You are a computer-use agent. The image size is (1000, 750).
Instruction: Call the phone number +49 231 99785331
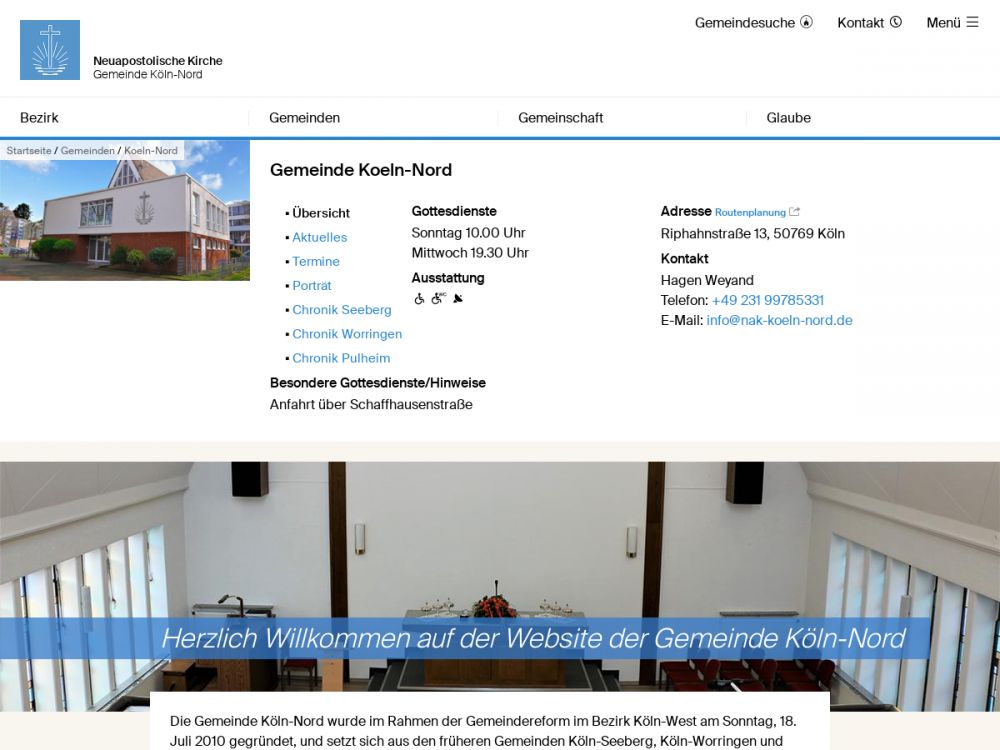(x=767, y=301)
